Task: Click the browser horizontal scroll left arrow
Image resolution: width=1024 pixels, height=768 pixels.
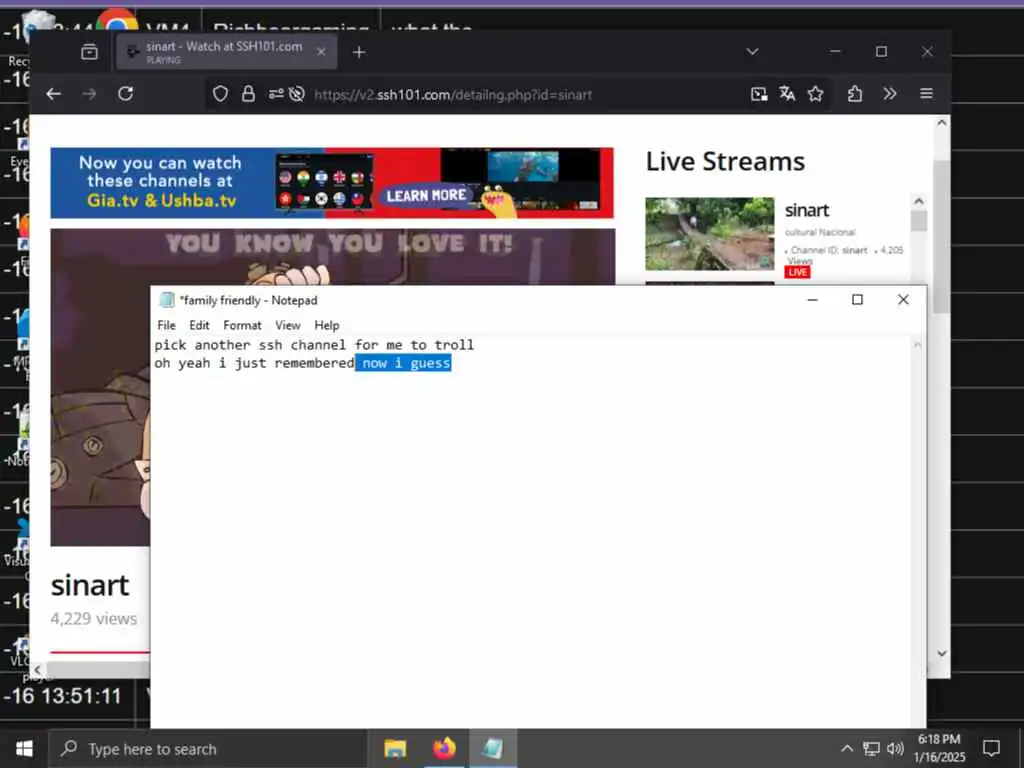Action: point(37,669)
